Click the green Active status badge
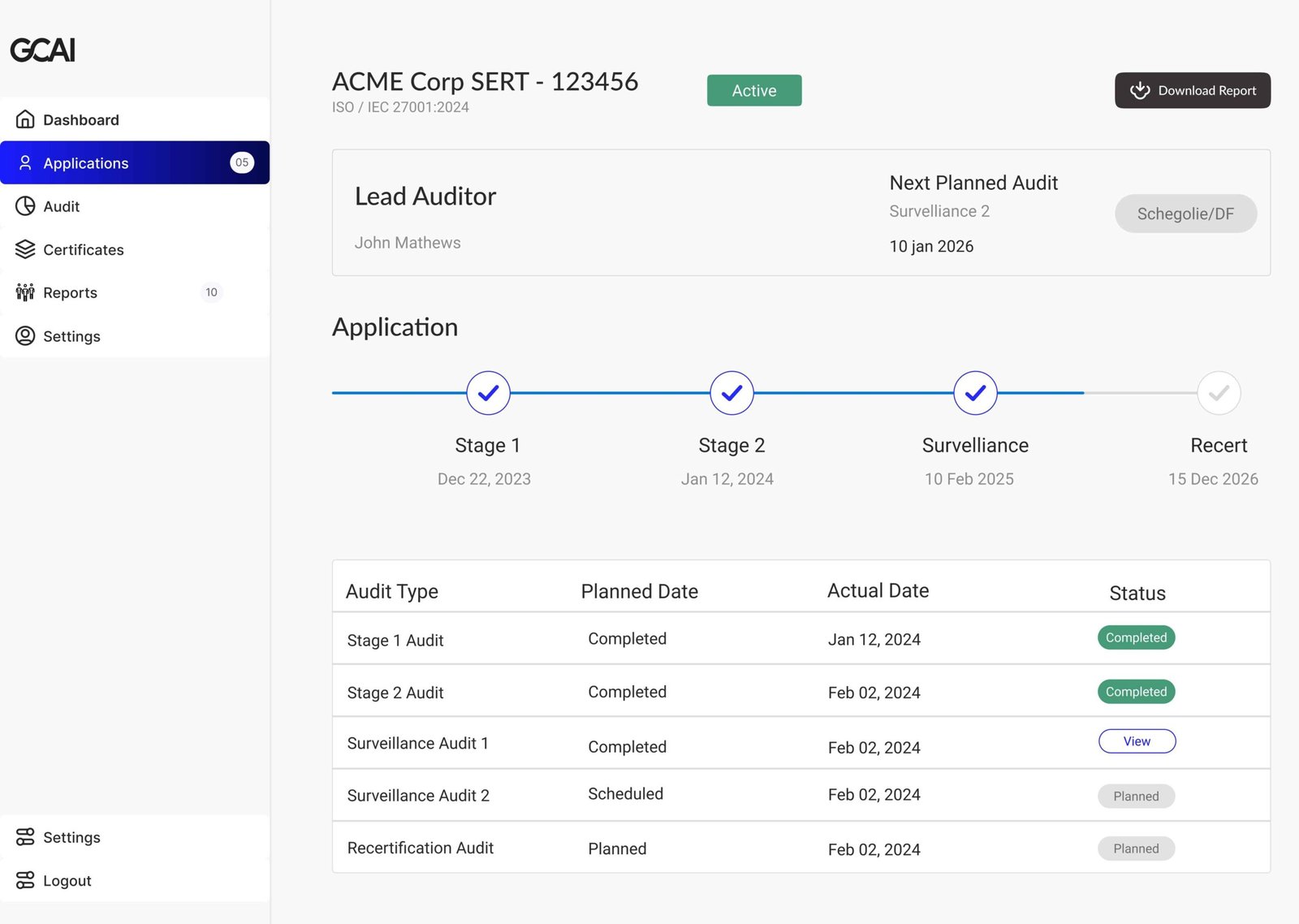Viewport: 1299px width, 924px height. point(754,90)
